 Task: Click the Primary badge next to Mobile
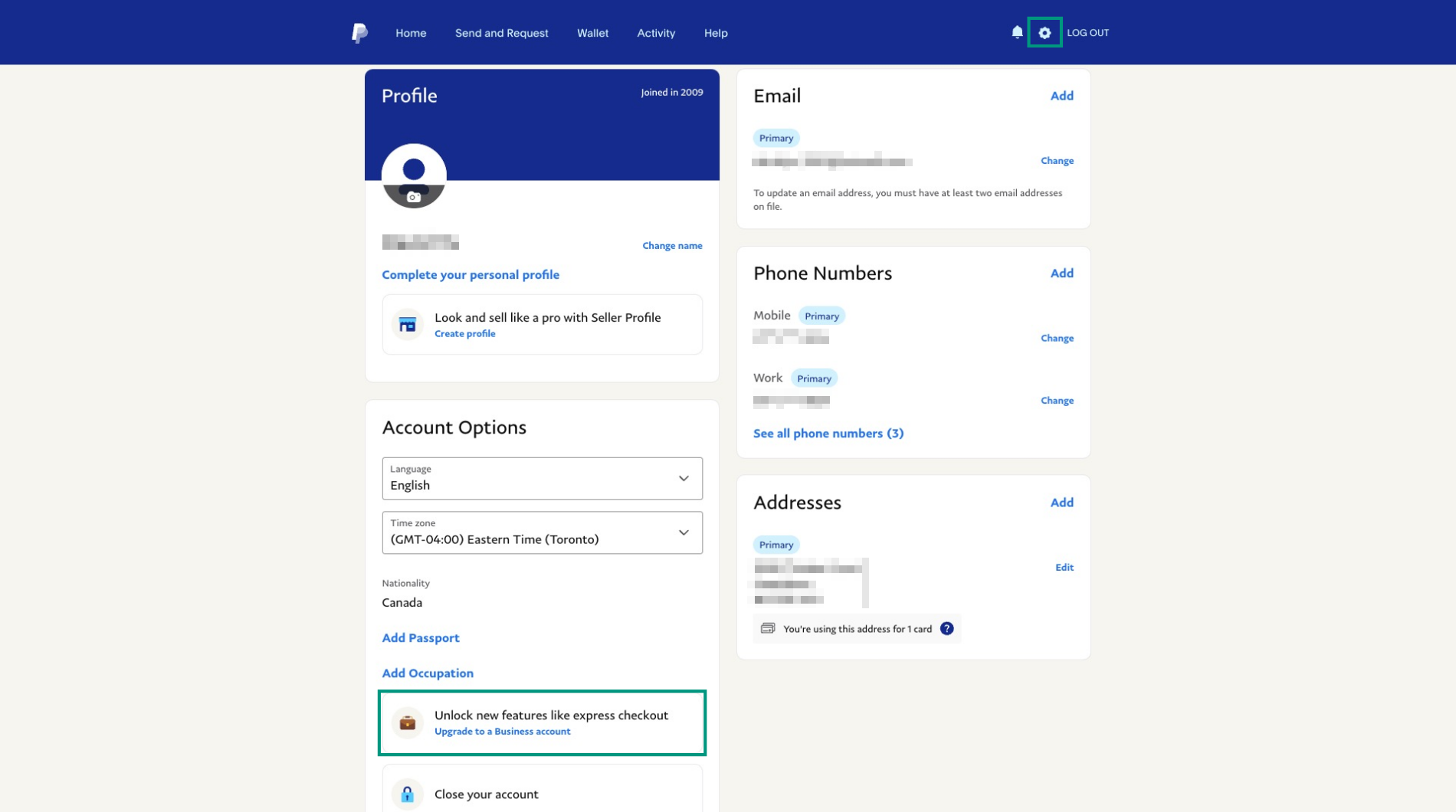coord(821,316)
